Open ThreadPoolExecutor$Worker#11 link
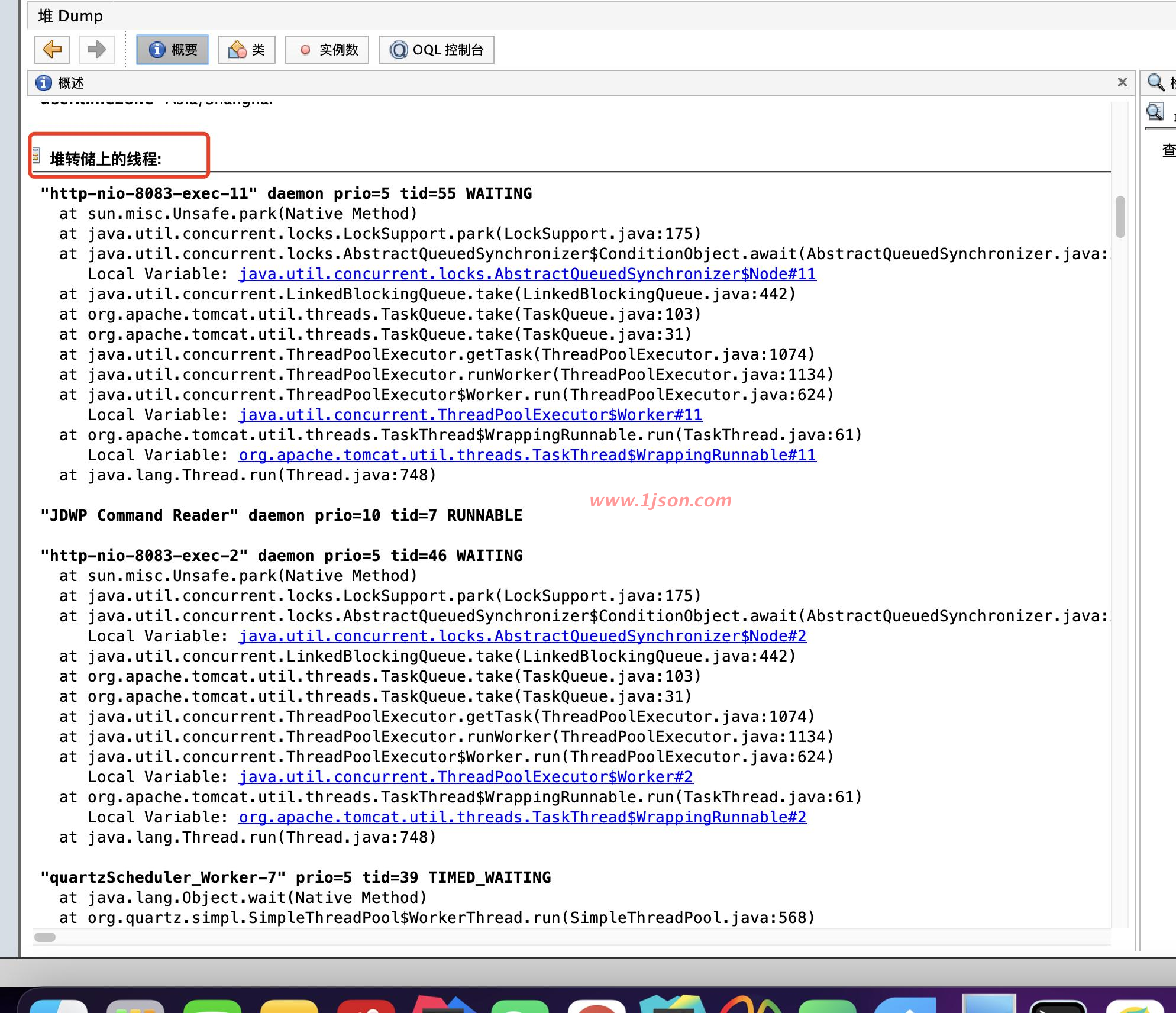This screenshot has width=1176, height=1013. [470, 415]
